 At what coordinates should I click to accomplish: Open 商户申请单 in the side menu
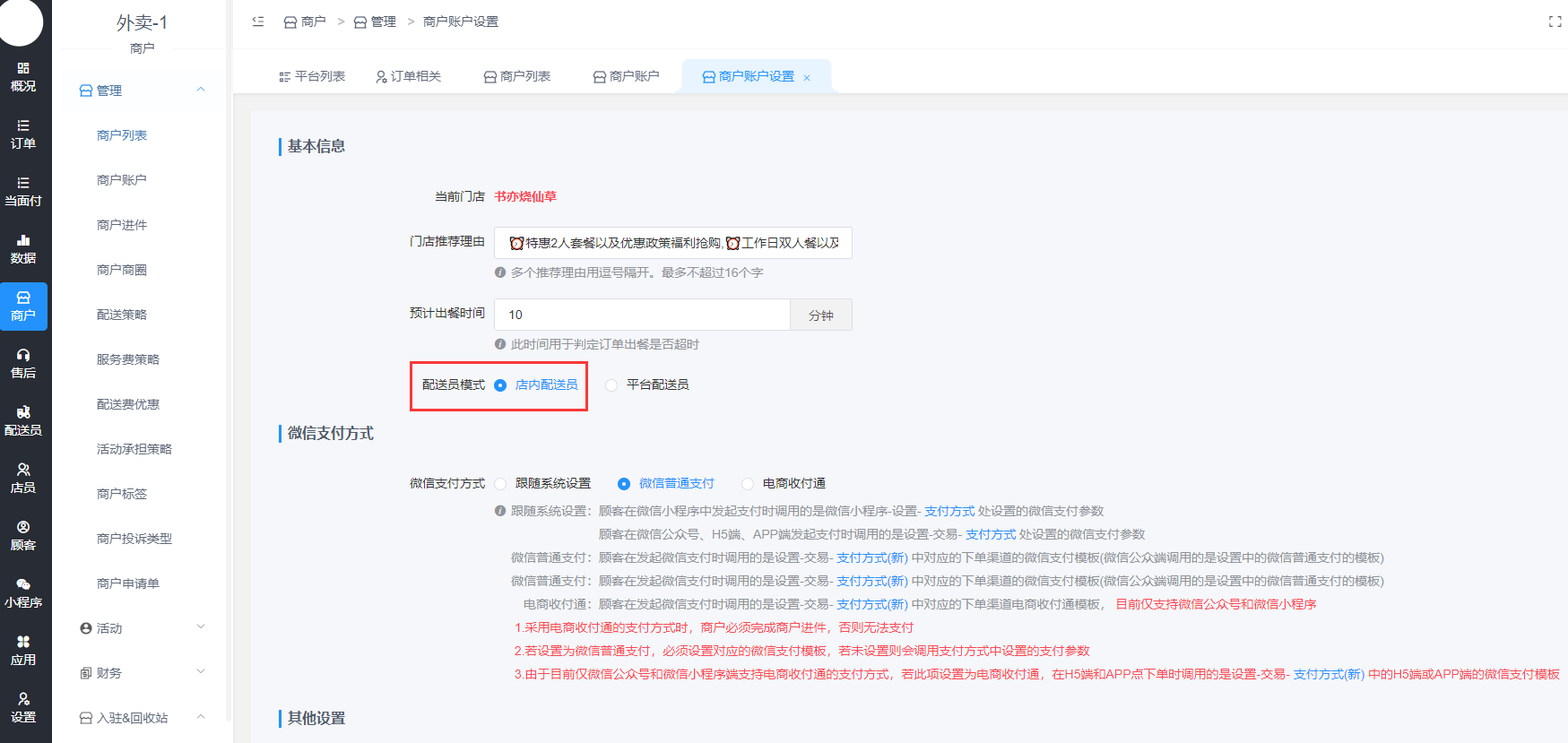click(x=128, y=583)
